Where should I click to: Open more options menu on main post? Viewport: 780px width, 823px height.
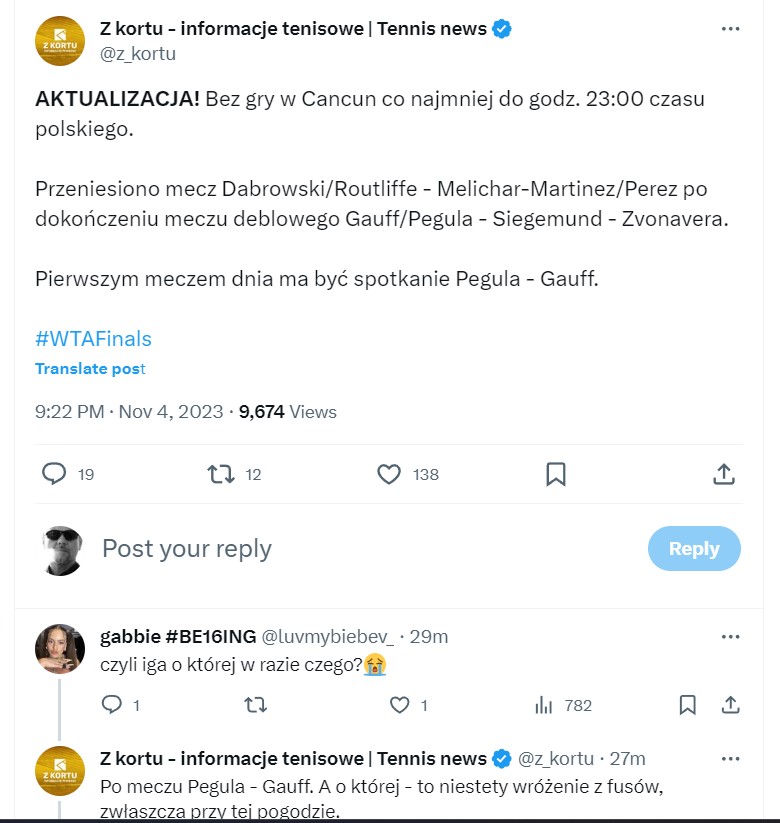click(x=730, y=29)
